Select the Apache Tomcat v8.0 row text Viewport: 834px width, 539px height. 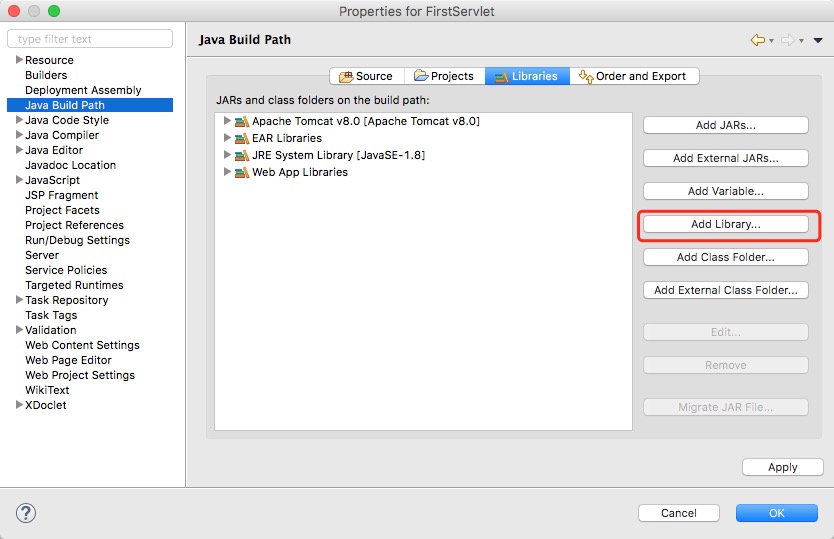click(x=366, y=121)
